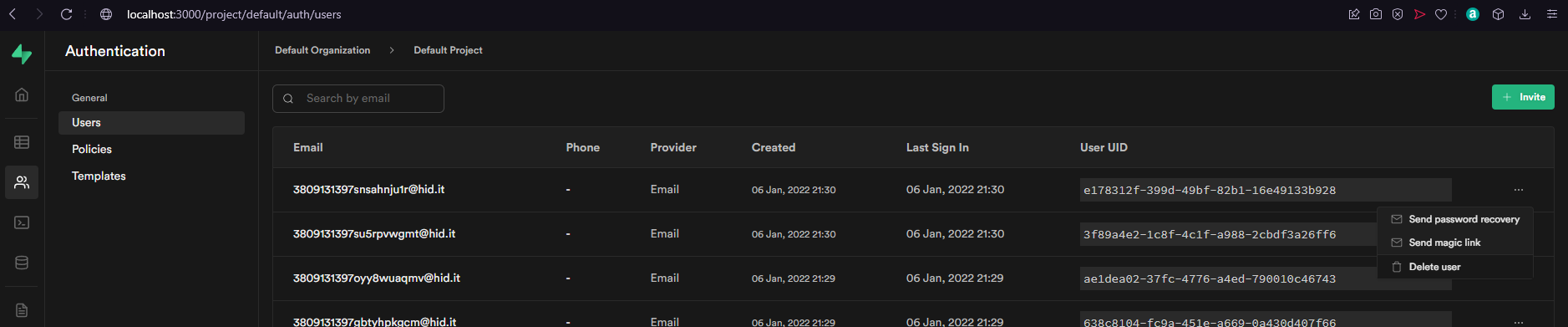The width and height of the screenshot is (1568, 327).
Task: Click the cube extensions icon
Action: (x=1499, y=14)
